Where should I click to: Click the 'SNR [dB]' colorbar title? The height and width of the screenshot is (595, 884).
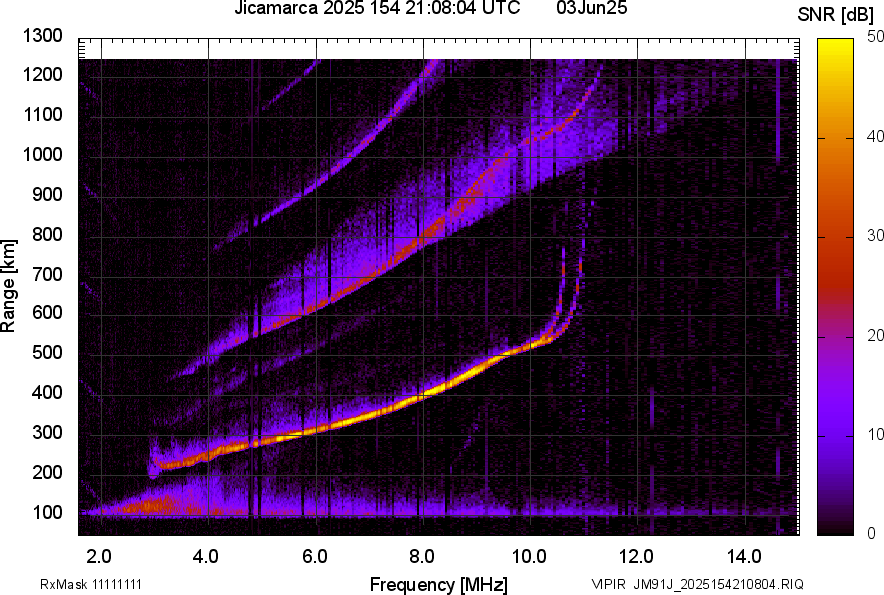[x=835, y=15]
